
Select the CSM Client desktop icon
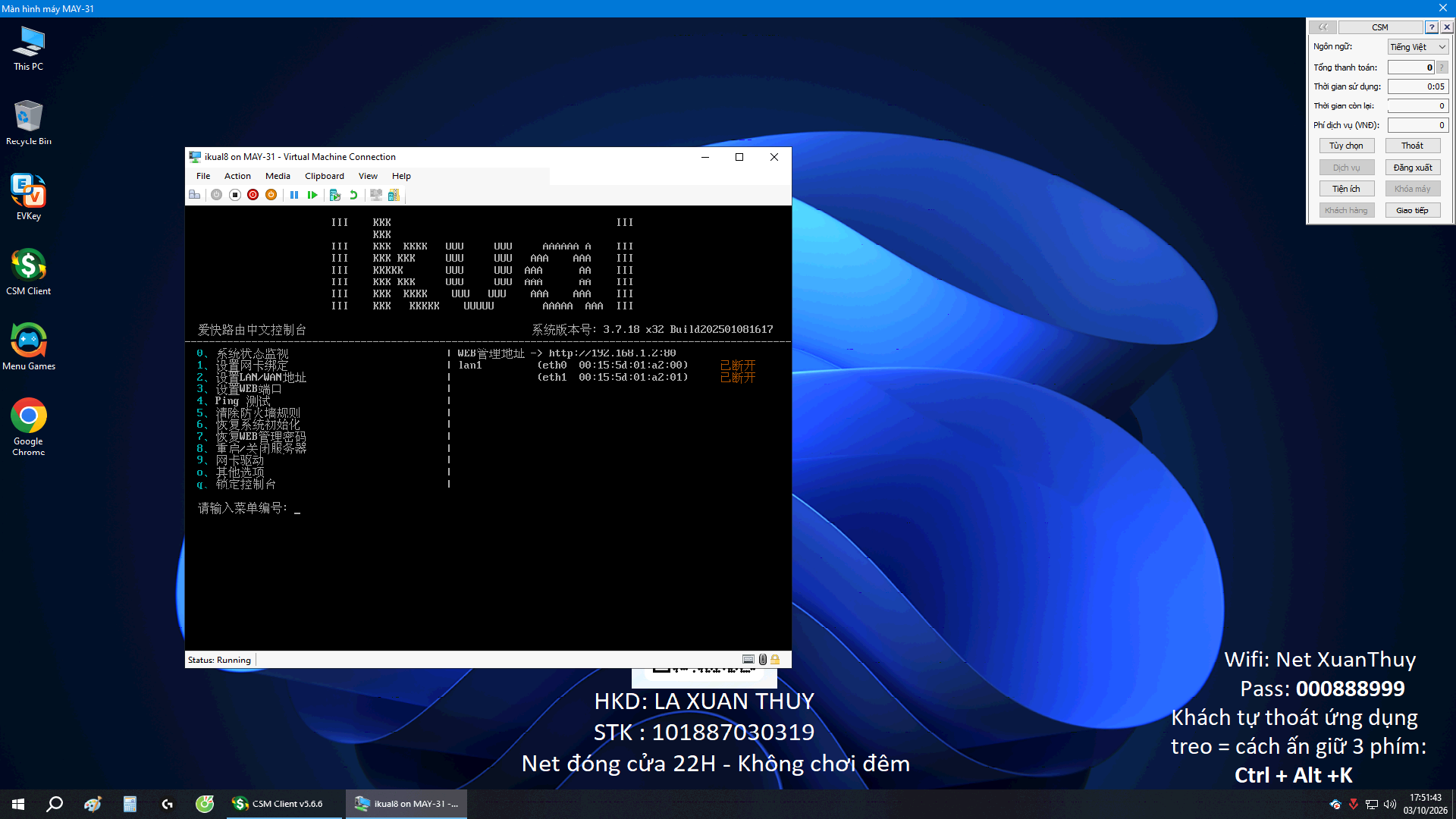point(29,271)
